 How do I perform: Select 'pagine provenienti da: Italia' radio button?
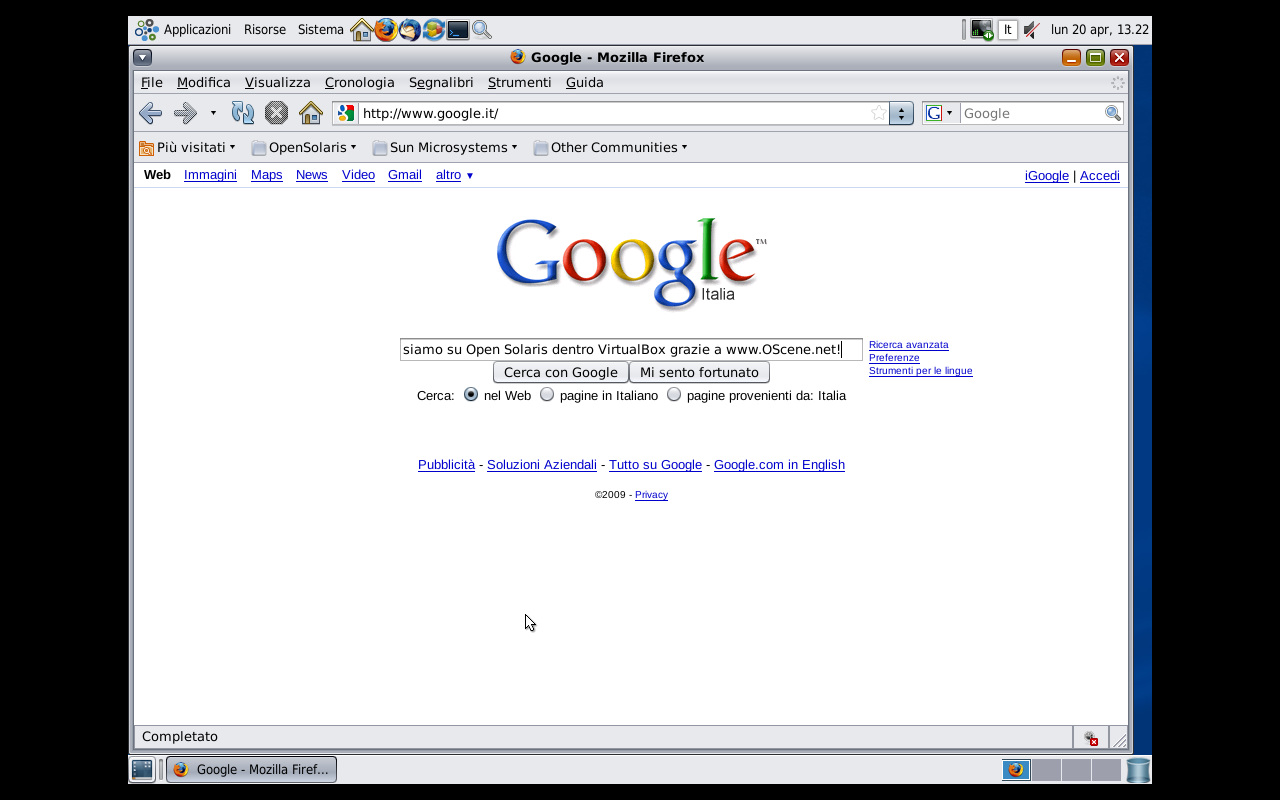click(674, 395)
